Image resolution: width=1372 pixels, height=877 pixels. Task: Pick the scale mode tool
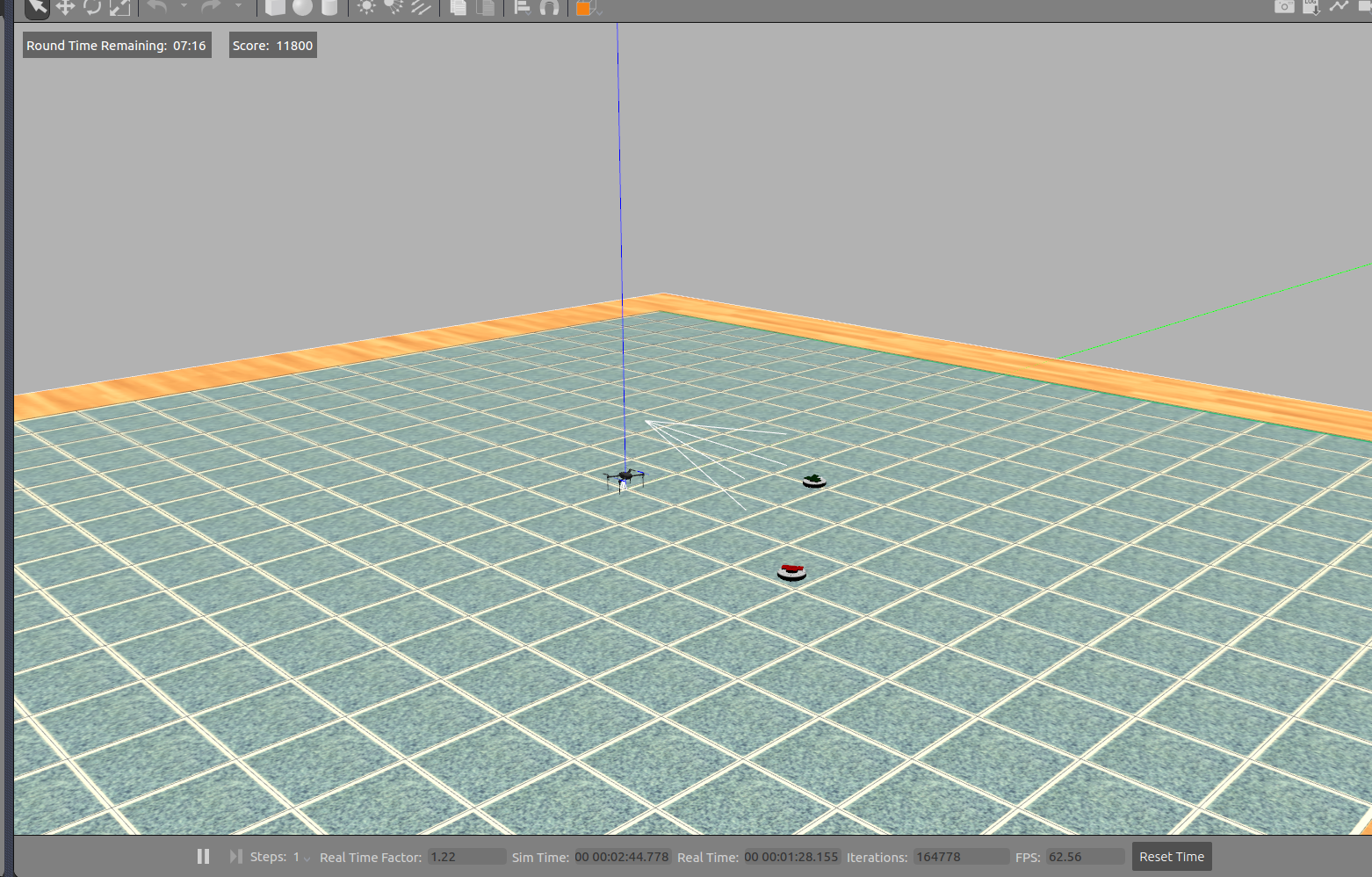pos(119,7)
